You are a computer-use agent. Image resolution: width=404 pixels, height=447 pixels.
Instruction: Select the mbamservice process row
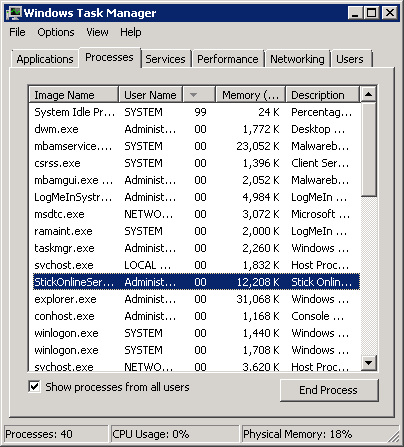(x=196, y=146)
